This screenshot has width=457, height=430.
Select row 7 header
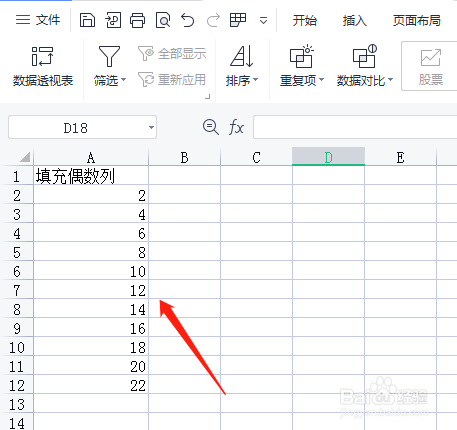coord(17,290)
